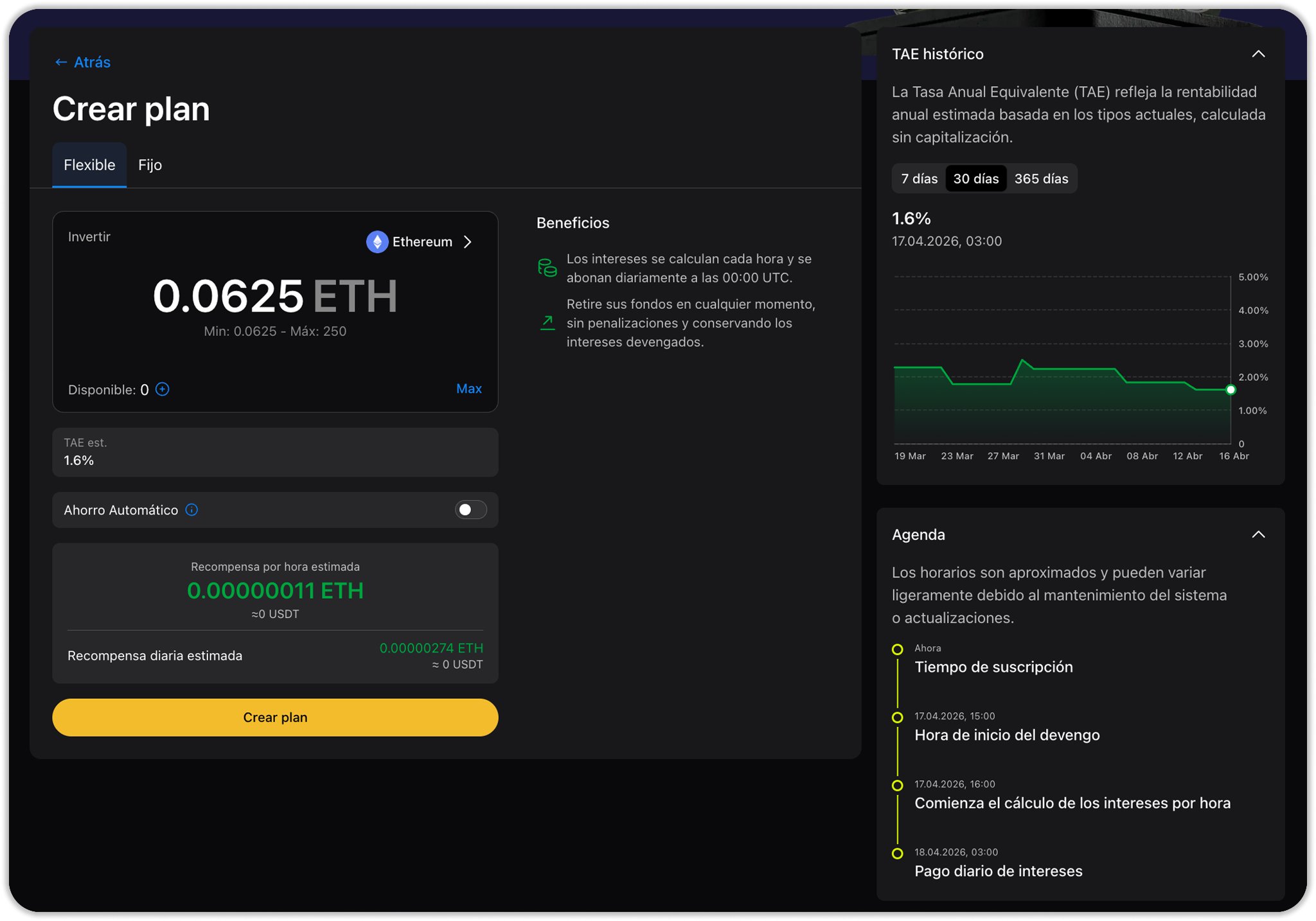Enable the Ahorro Automático switch
The width and height of the screenshot is (1316, 921).
tap(470, 510)
